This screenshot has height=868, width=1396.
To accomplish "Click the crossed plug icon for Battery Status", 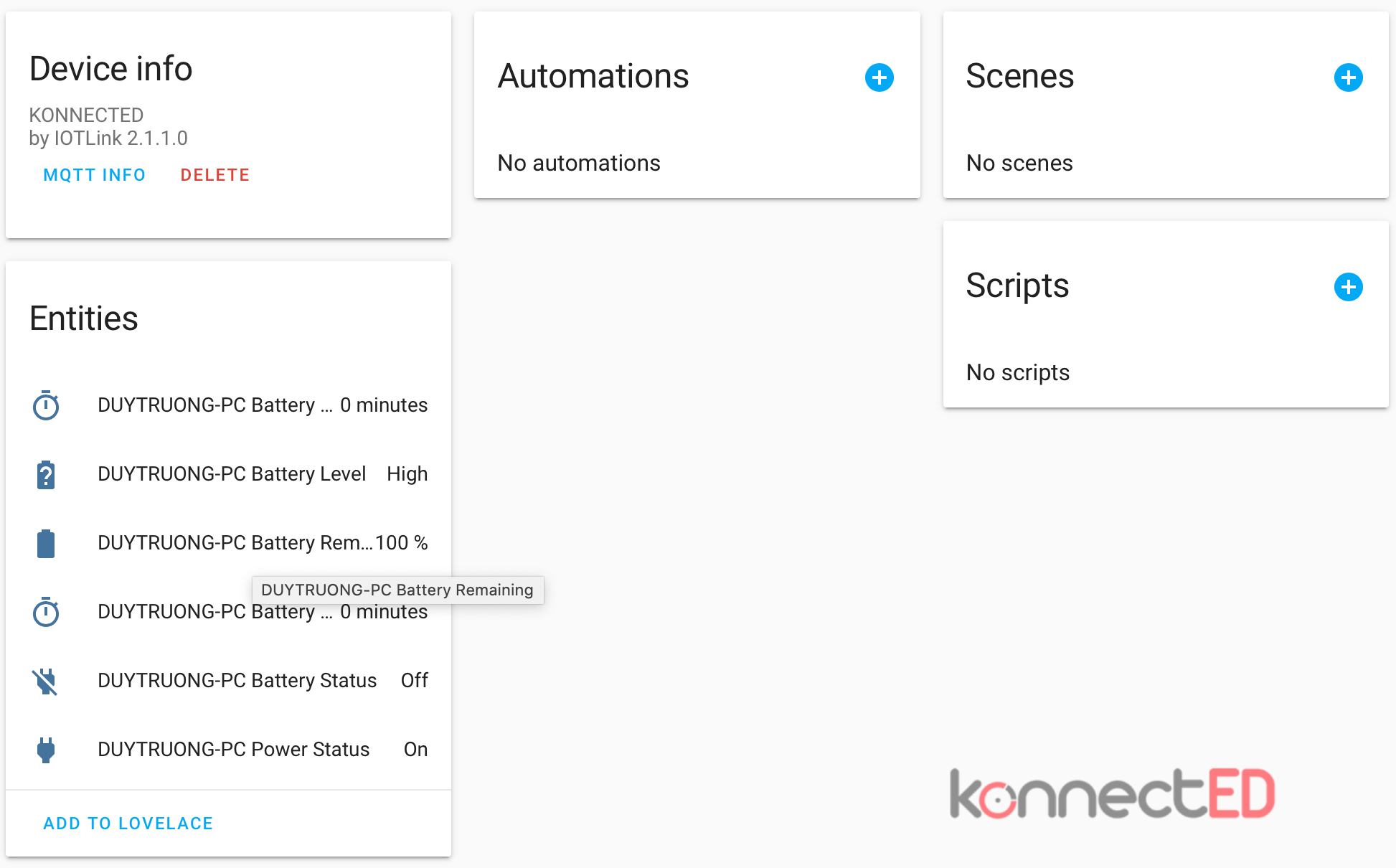I will click(x=46, y=681).
